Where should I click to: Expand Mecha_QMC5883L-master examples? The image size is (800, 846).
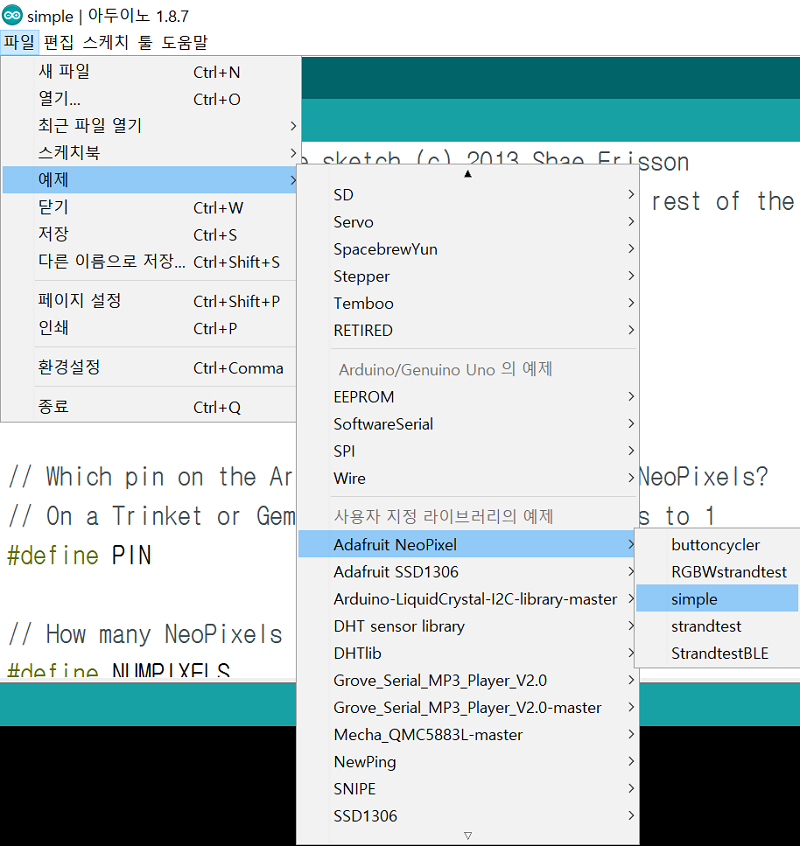pos(468,734)
